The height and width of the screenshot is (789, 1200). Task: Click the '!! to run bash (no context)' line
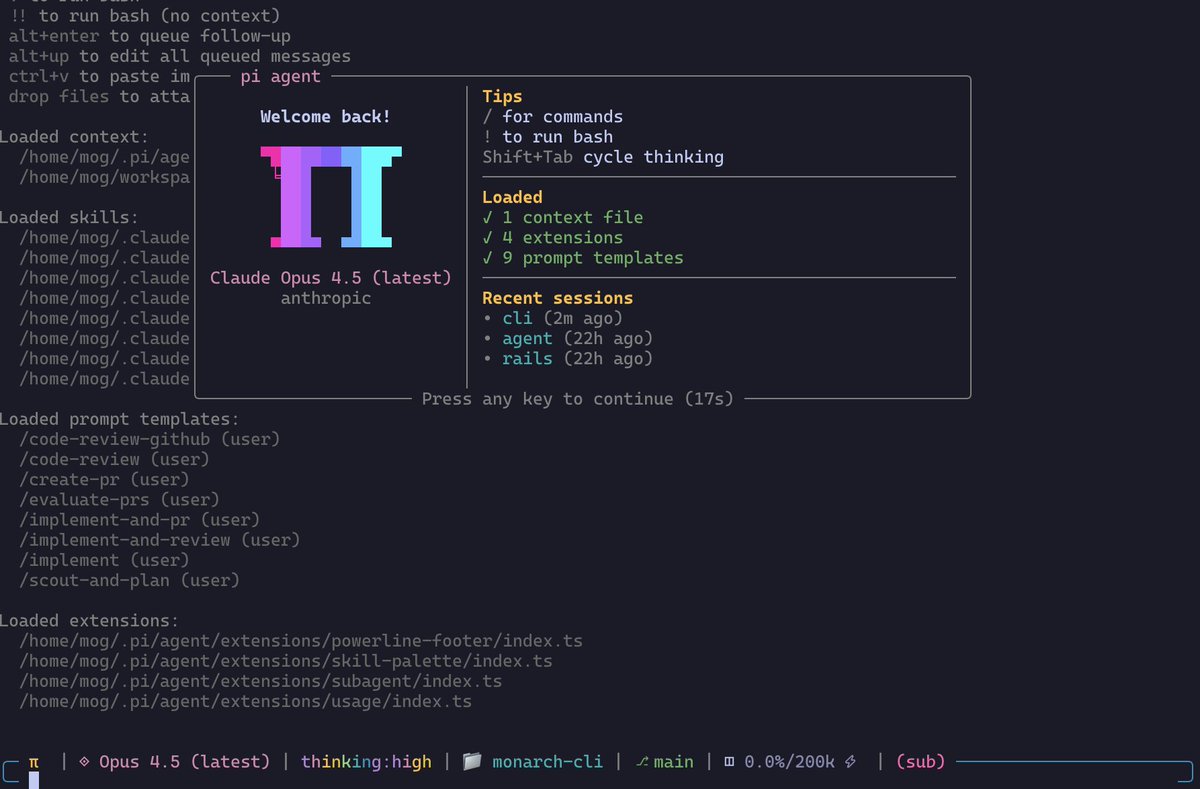[144, 16]
